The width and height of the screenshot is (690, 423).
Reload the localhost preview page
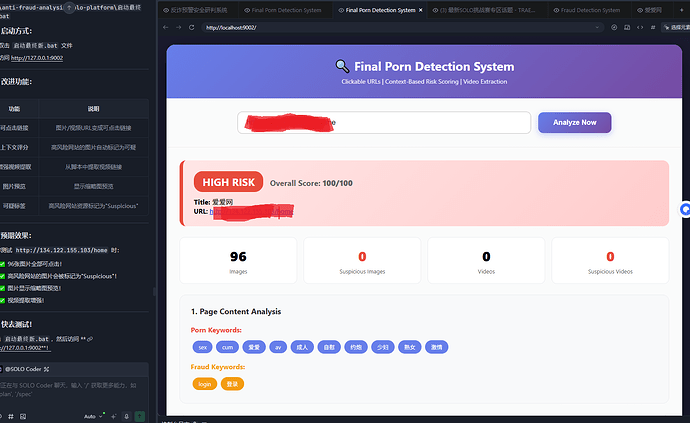(191, 27)
